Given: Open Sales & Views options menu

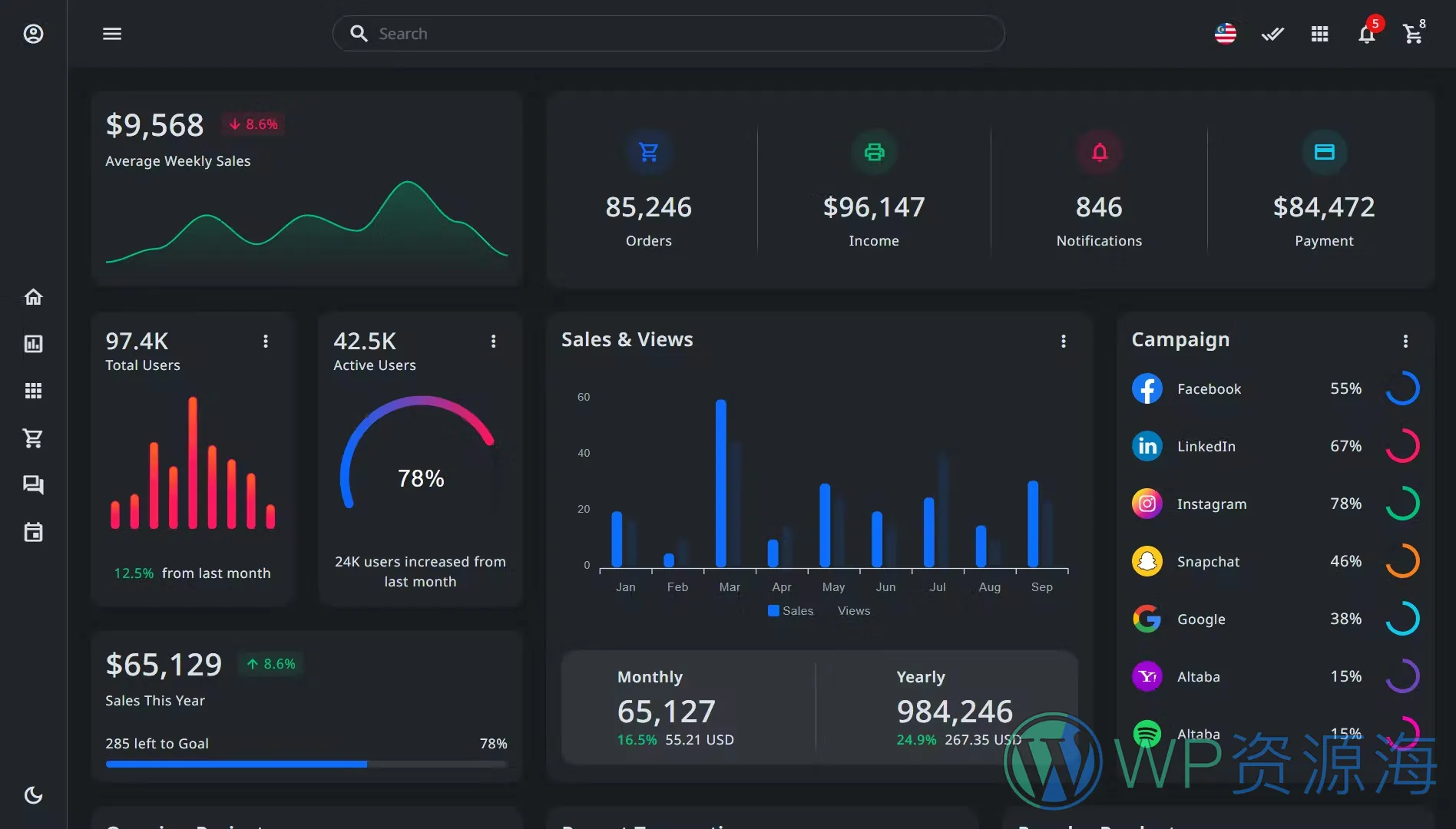Looking at the screenshot, I should (x=1064, y=341).
